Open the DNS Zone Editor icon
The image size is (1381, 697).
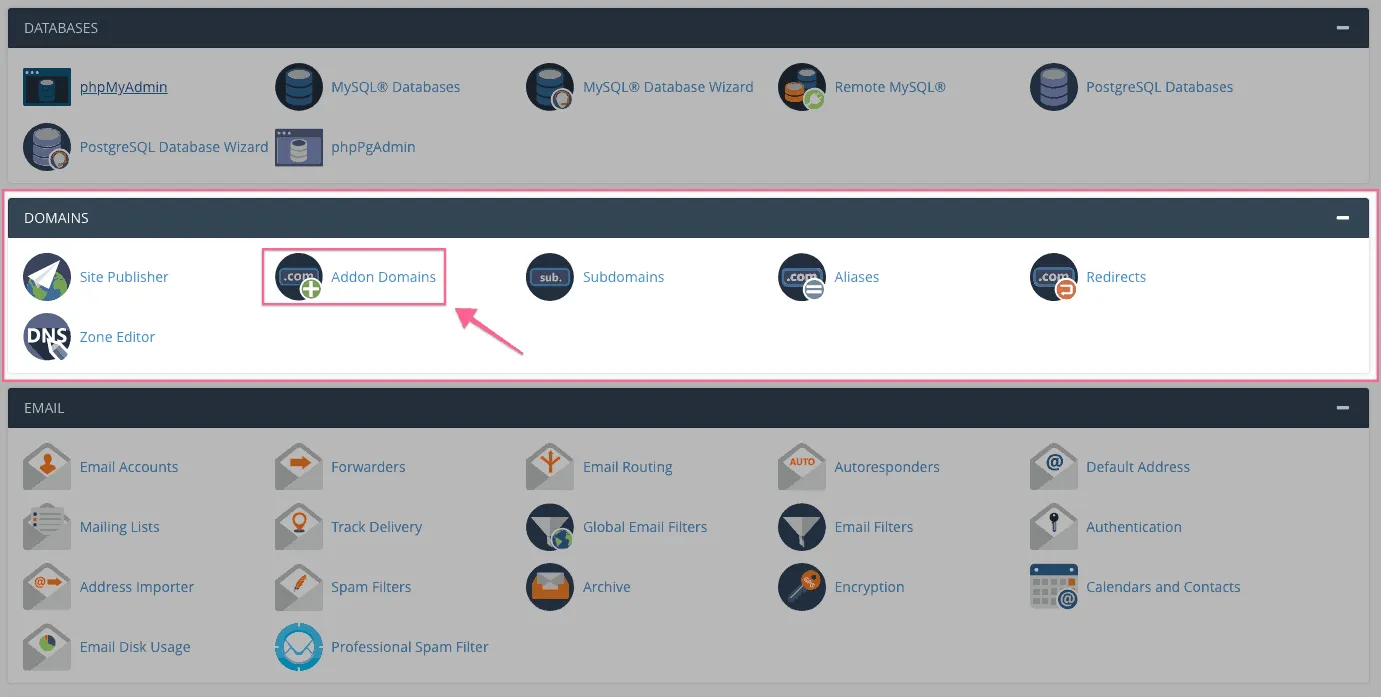click(47, 337)
